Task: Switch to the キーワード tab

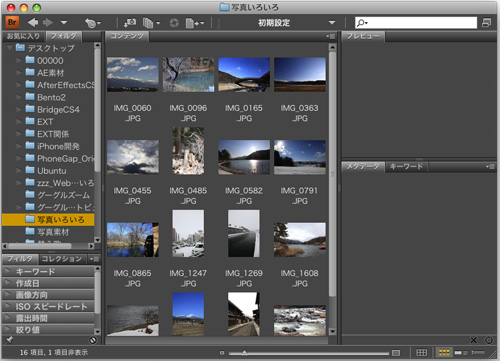Action: click(406, 166)
